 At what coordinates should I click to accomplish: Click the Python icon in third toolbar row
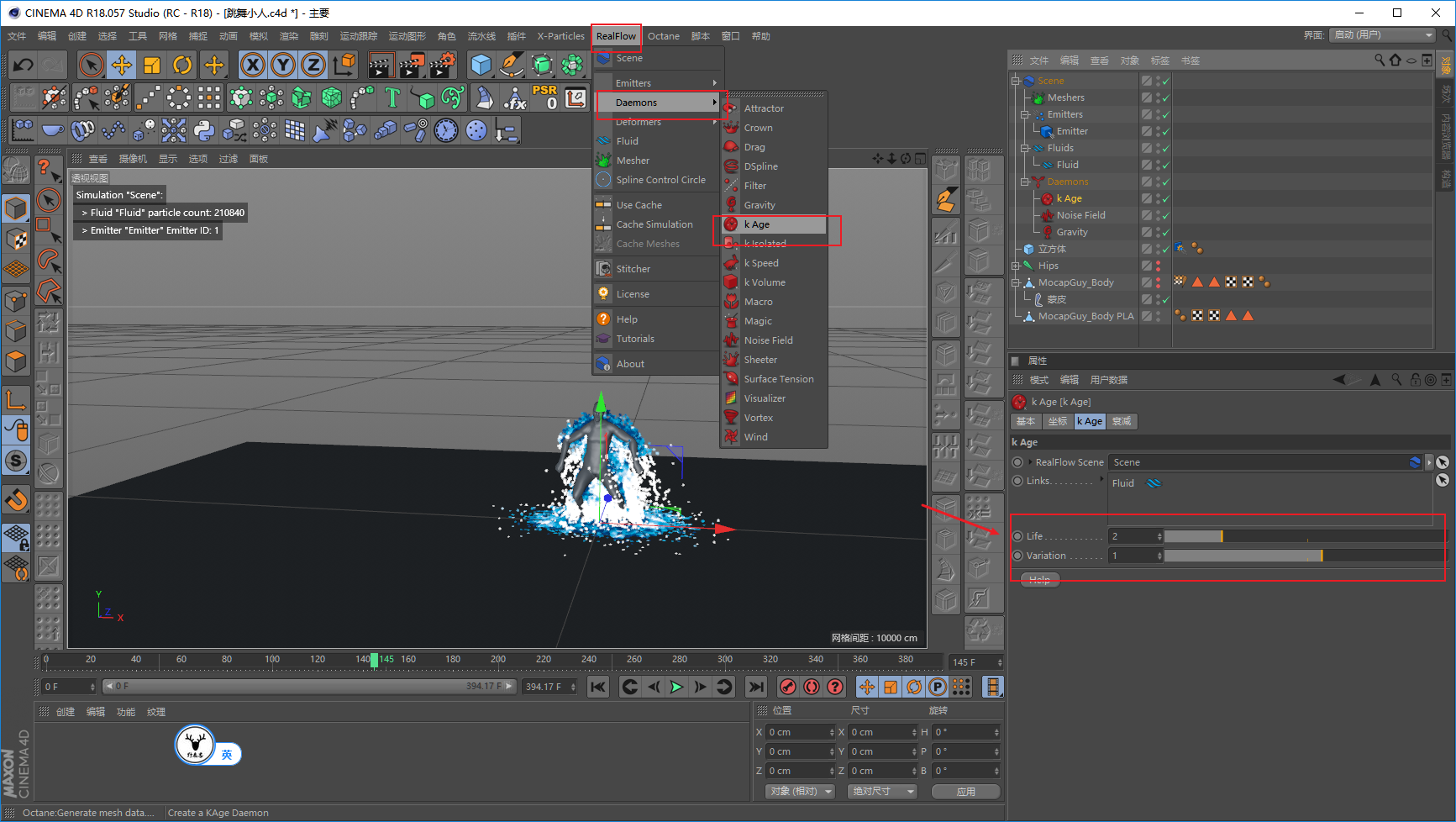coord(204,130)
